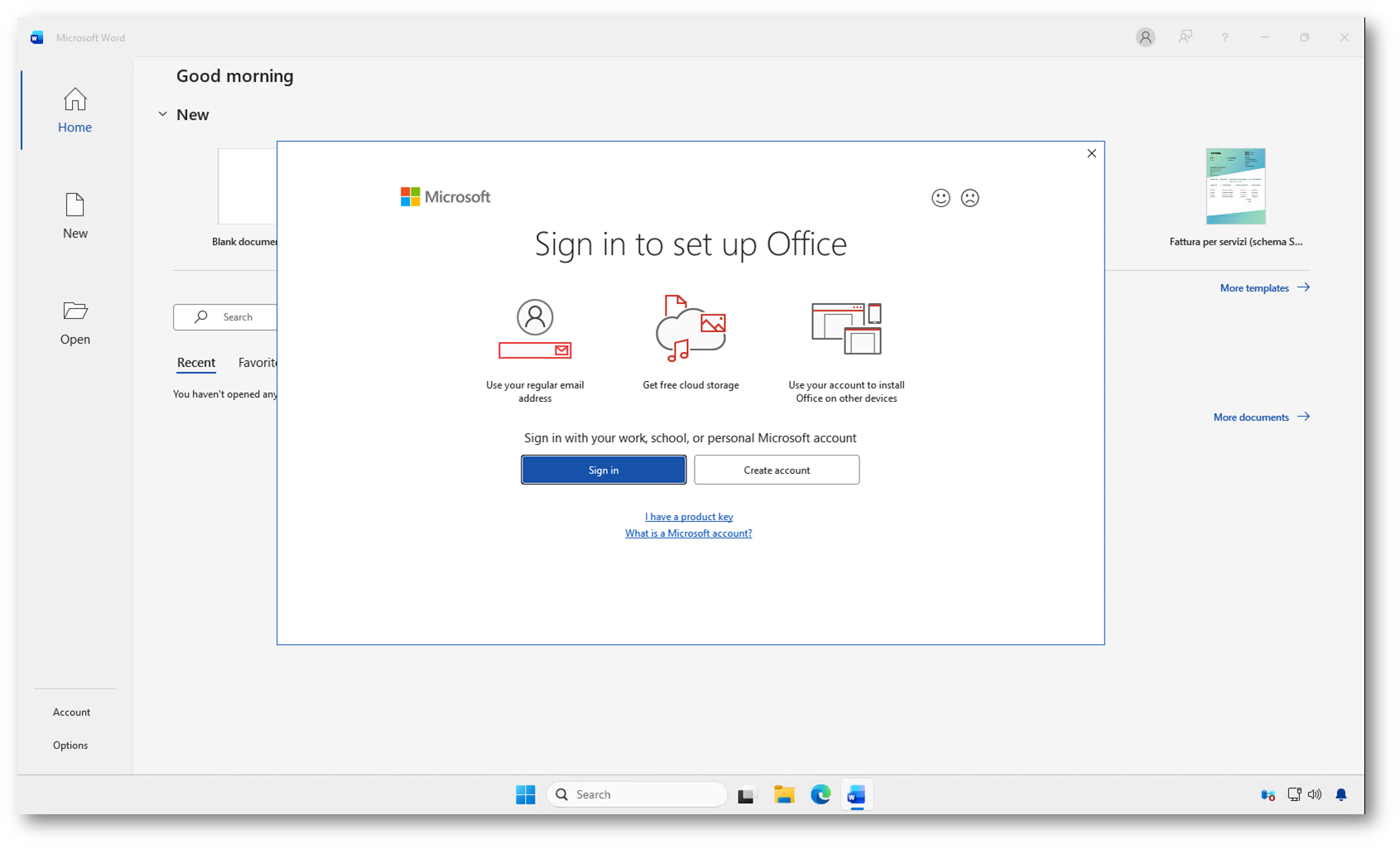Image resolution: width=1400 pixels, height=849 pixels.
Task: Click the account profile icon in title bar
Action: tap(1145, 37)
